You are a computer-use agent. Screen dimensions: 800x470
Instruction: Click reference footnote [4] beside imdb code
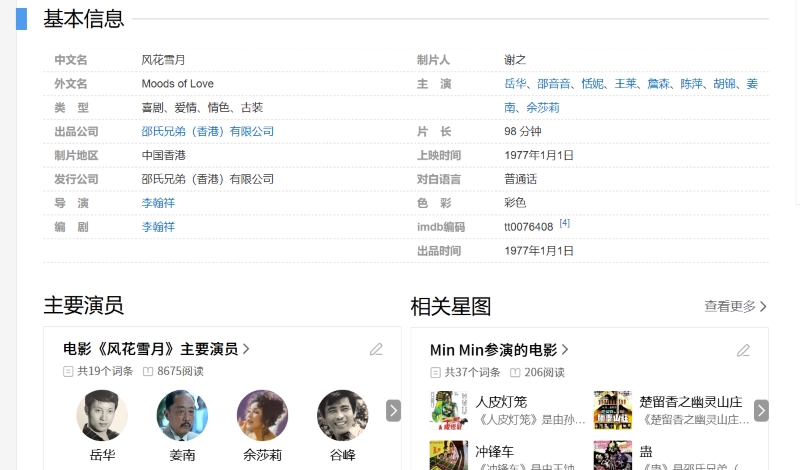(x=565, y=223)
